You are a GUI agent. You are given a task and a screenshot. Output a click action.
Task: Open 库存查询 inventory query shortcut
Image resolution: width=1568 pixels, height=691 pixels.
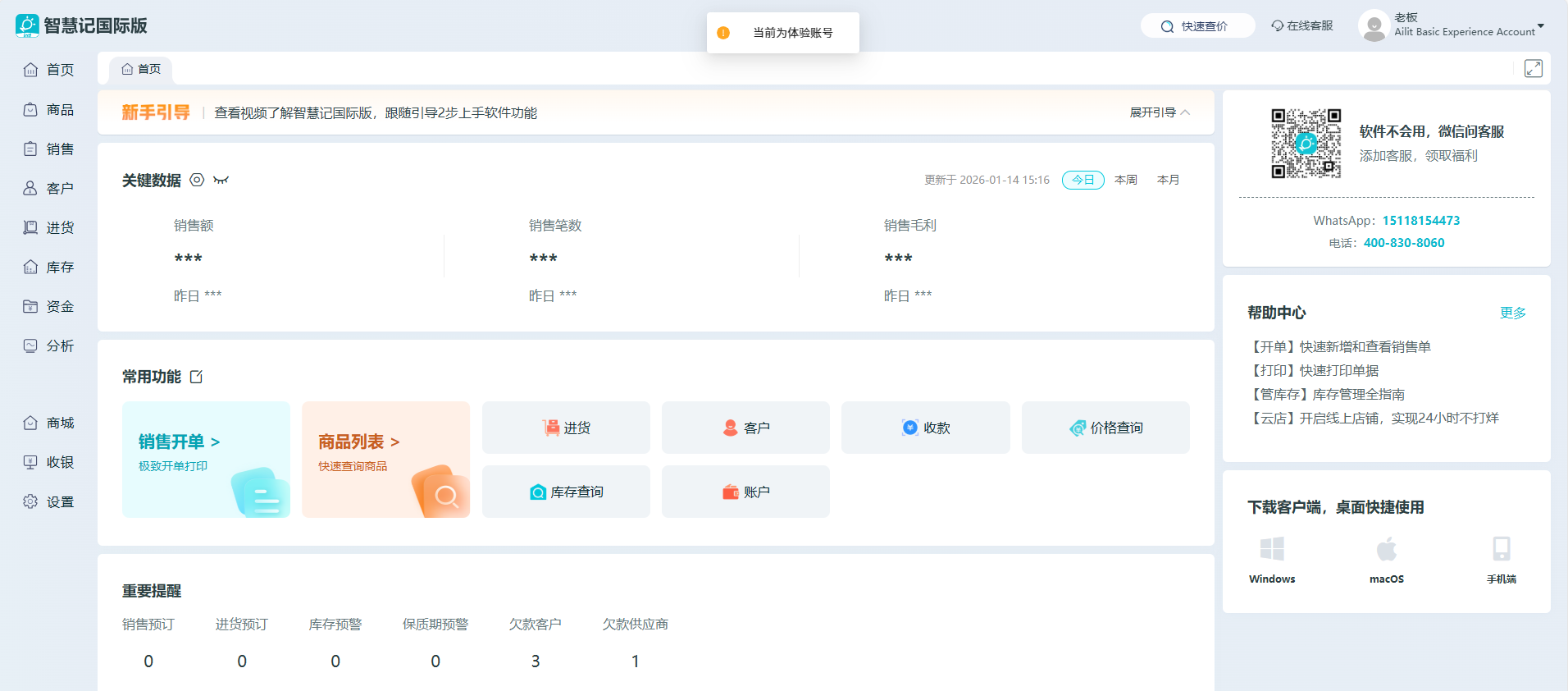[566, 492]
